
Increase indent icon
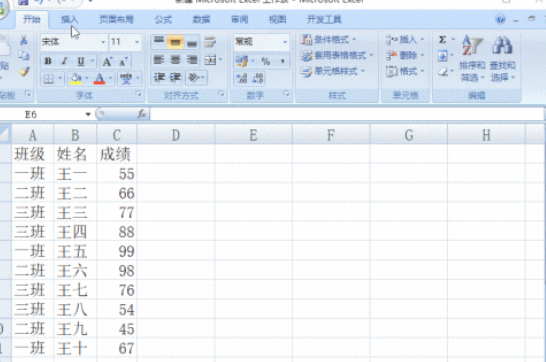click(175, 78)
